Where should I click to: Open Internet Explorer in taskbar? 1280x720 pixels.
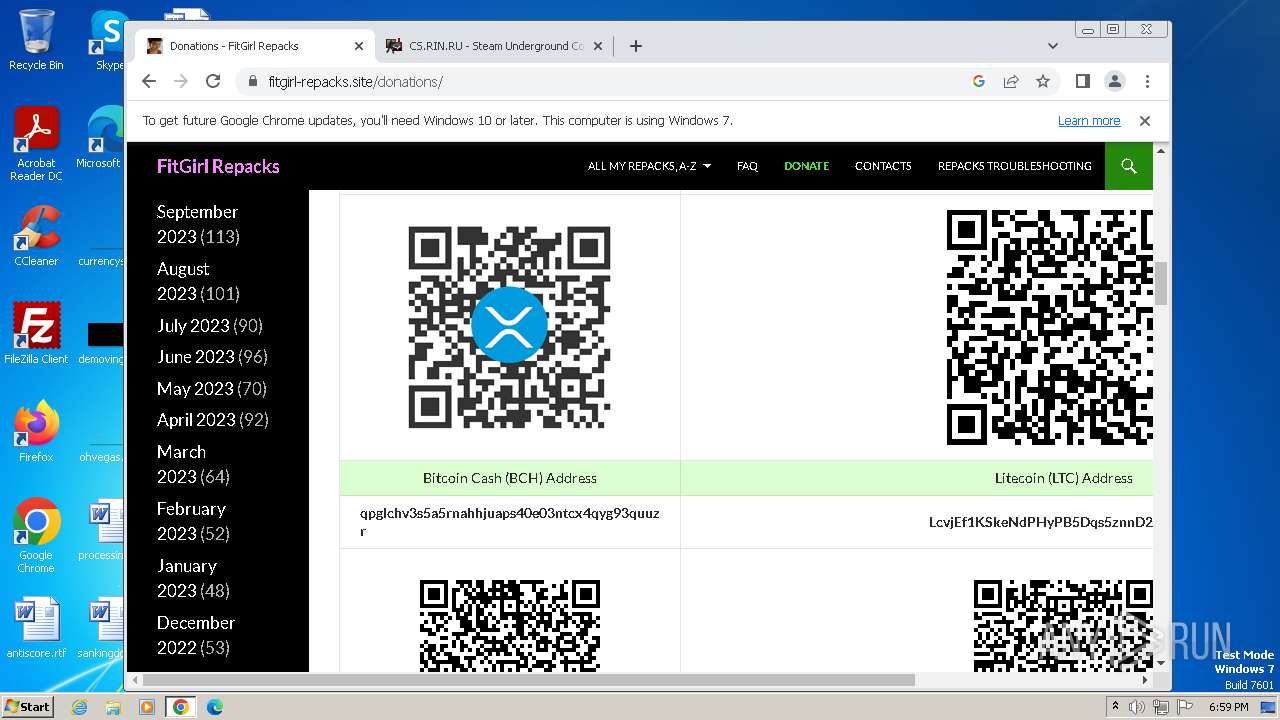click(79, 707)
